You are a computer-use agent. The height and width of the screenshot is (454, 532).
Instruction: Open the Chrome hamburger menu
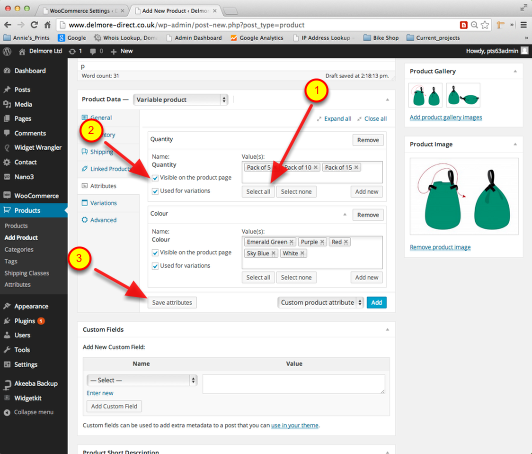click(524, 25)
